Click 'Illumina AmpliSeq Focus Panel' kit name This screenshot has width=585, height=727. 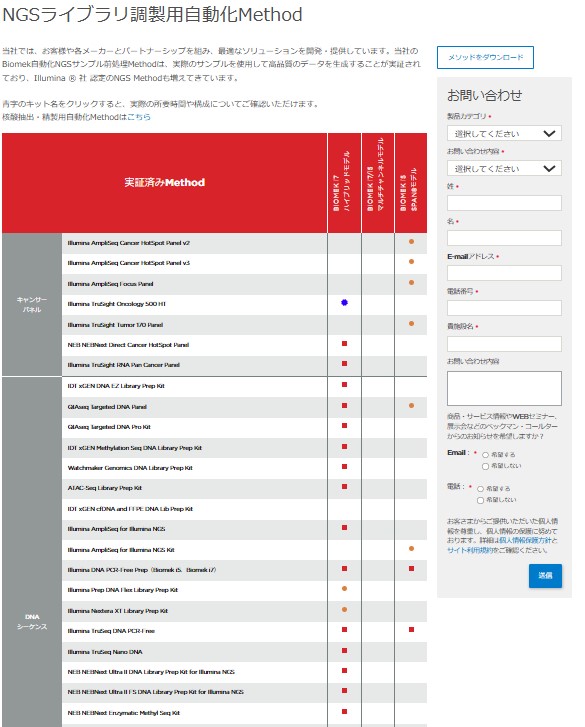[110, 284]
